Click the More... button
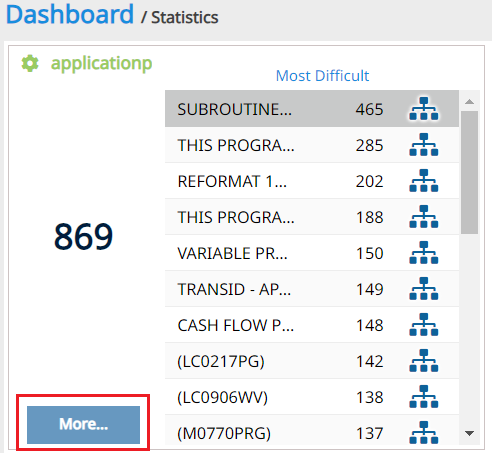The image size is (492, 453). click(x=83, y=425)
